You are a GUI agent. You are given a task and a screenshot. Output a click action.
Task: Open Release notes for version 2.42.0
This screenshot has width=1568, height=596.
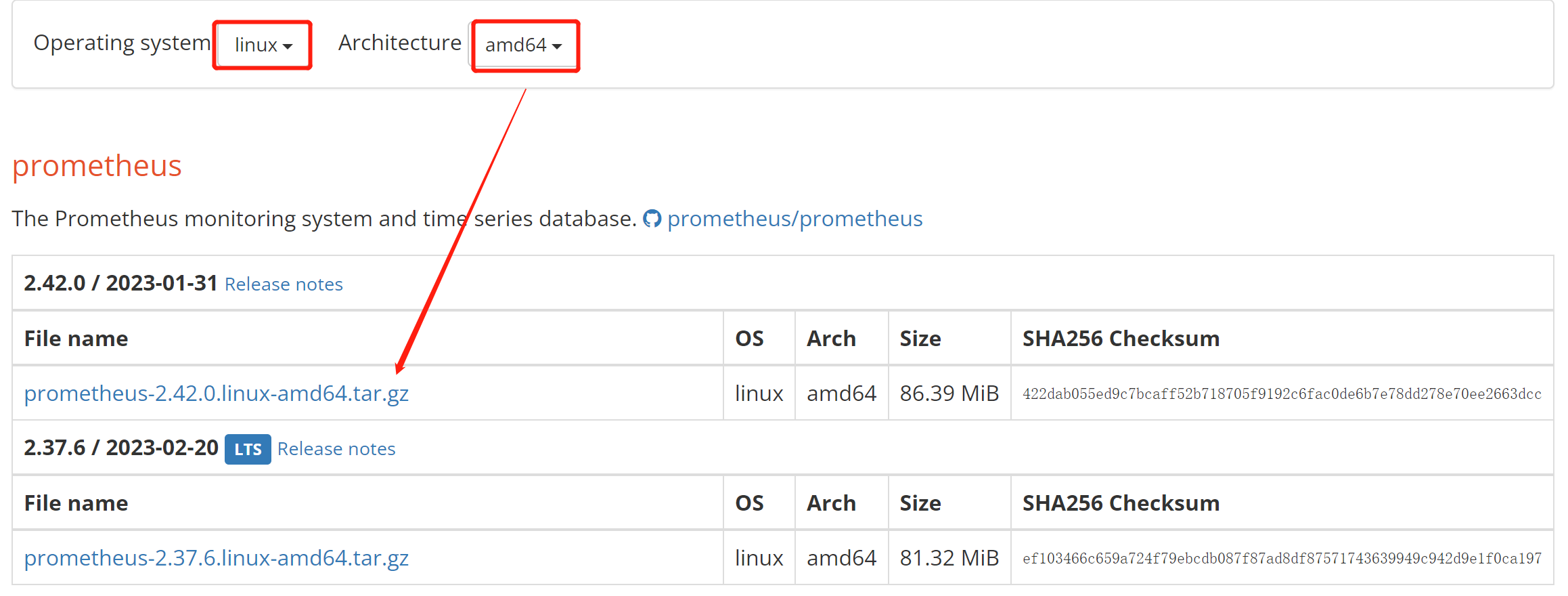(x=284, y=284)
